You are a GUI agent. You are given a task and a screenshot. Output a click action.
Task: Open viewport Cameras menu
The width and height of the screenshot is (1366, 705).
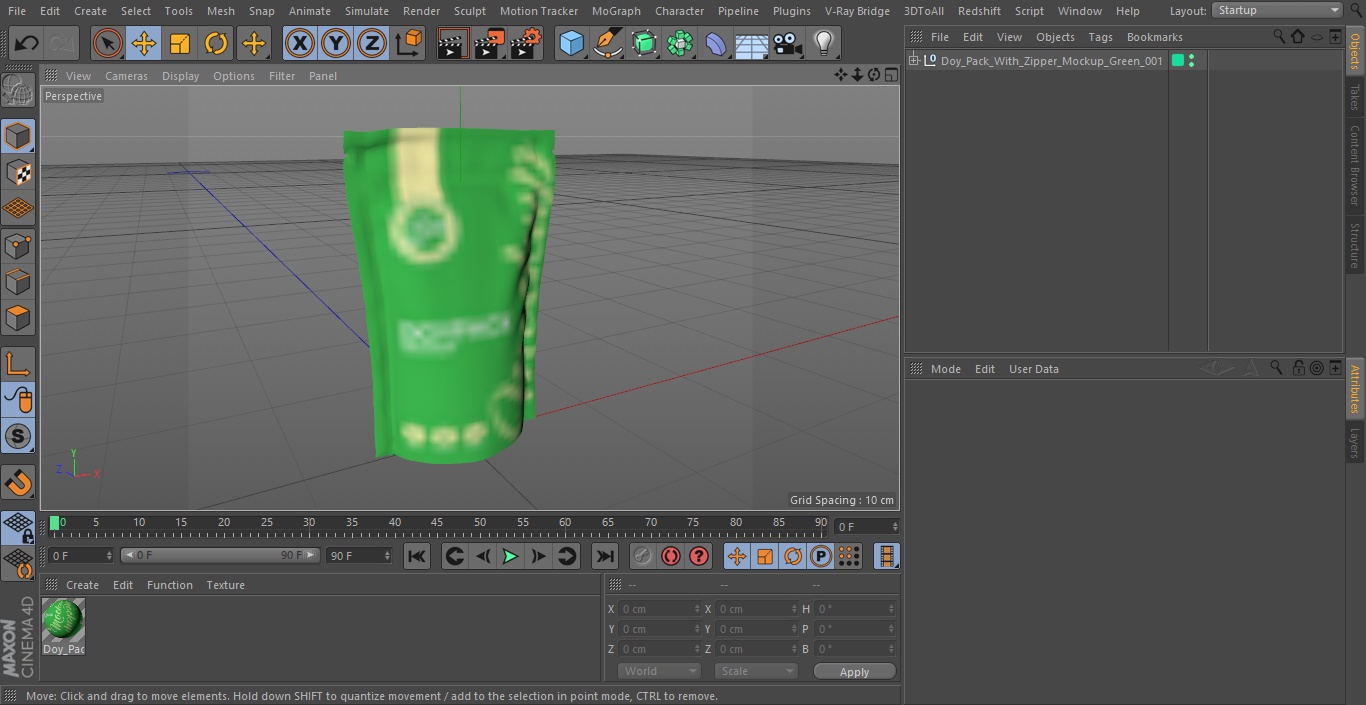click(x=126, y=76)
